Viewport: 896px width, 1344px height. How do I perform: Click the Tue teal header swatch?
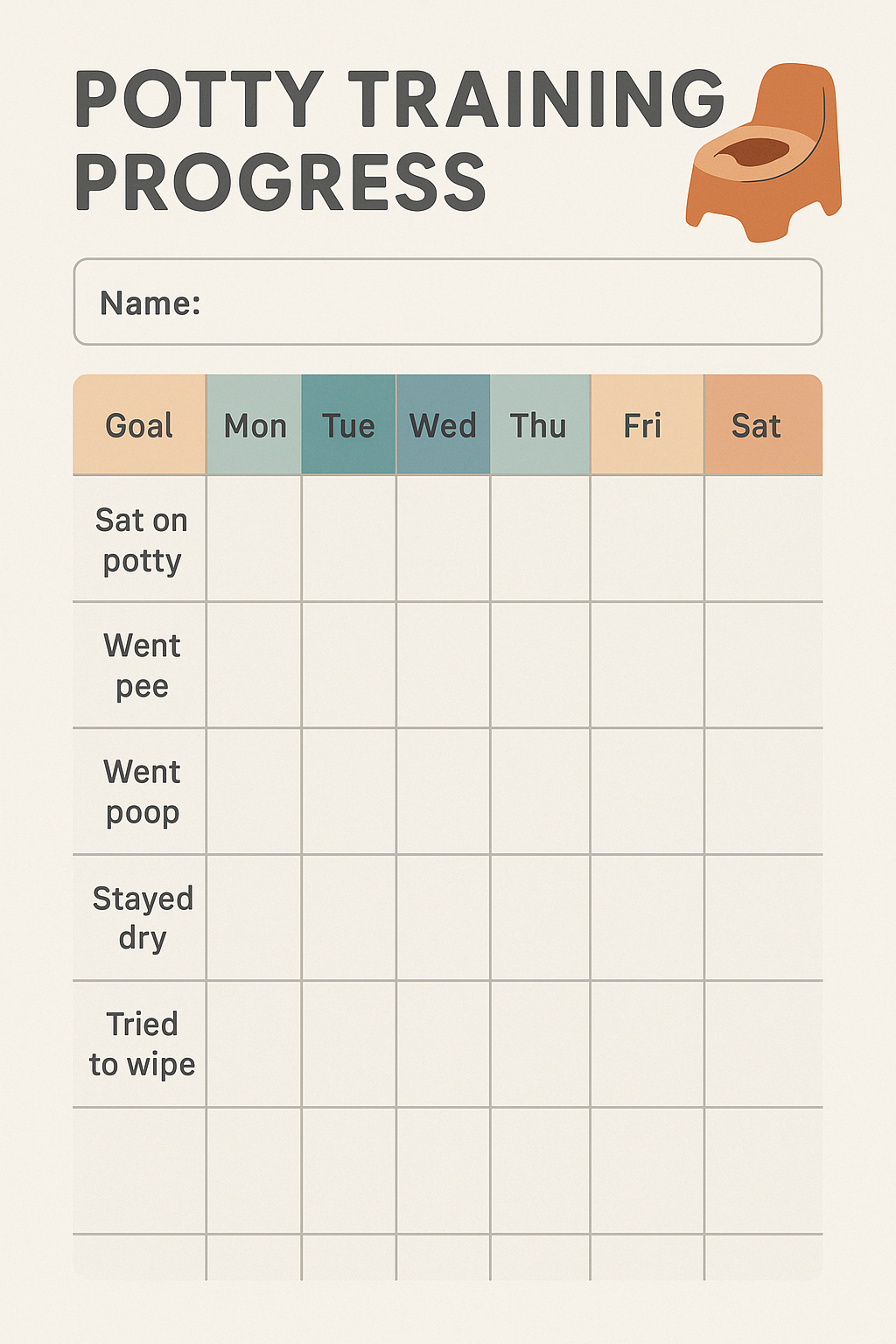[x=348, y=425]
